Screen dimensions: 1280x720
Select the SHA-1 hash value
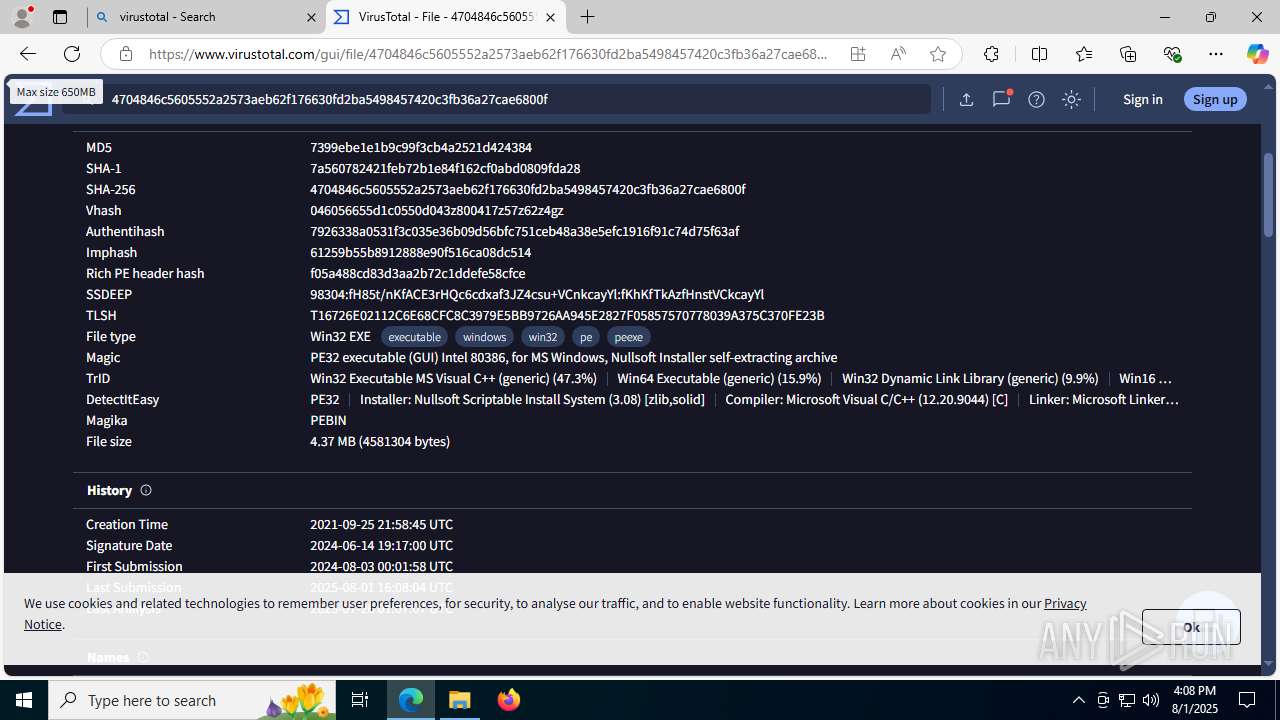[x=445, y=168]
